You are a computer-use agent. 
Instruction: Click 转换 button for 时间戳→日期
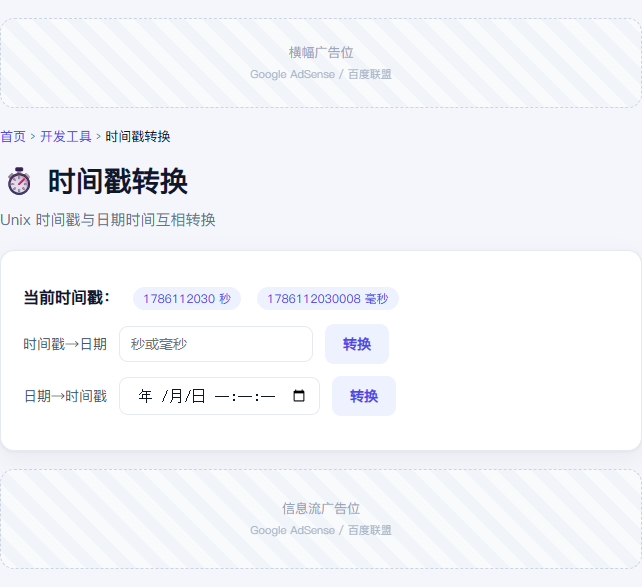357,344
